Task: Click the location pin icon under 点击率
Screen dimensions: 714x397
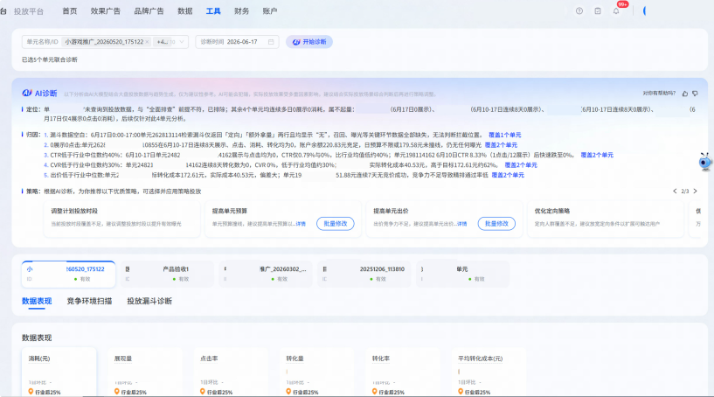Action: (x=203, y=392)
